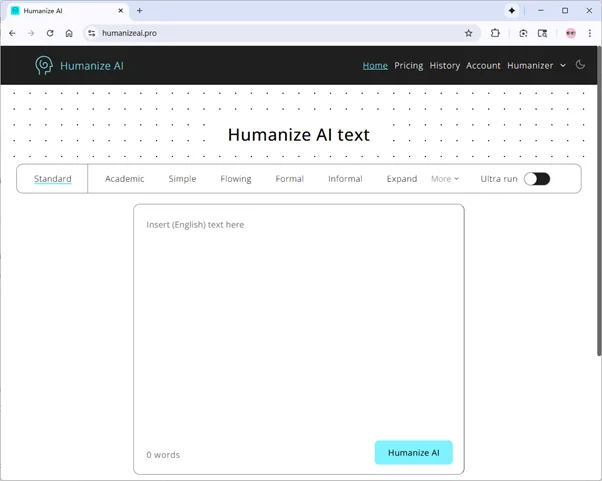Click the site information icon in address bar
602x481 pixels.
pos(92,33)
